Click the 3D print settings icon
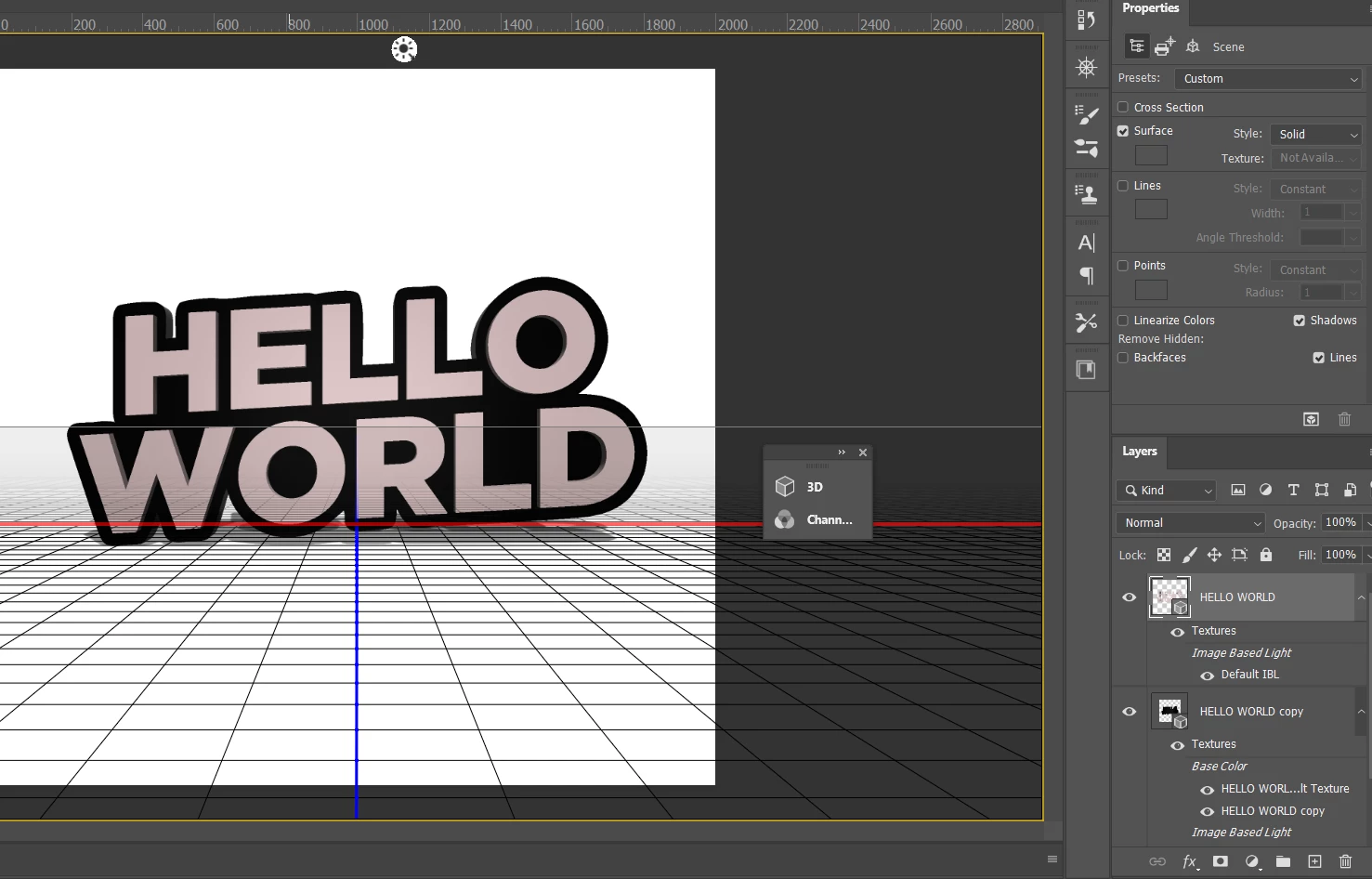Image resolution: width=1372 pixels, height=879 pixels. [x=1165, y=46]
